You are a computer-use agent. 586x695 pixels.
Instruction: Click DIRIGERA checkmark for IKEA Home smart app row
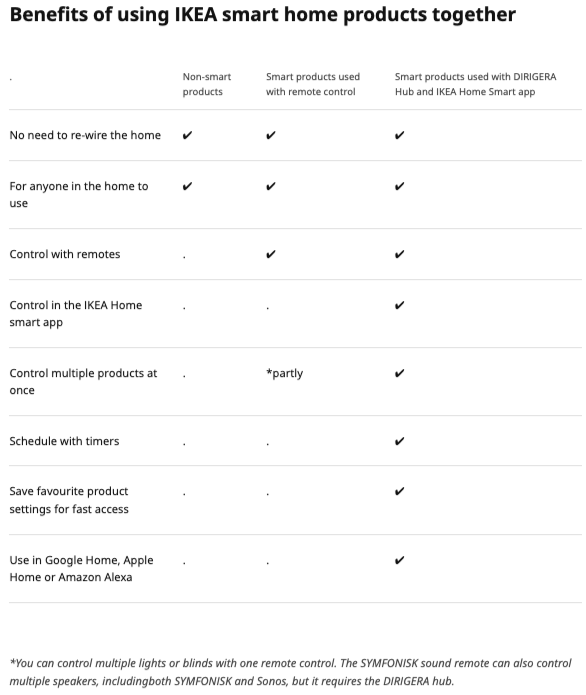coord(399,305)
